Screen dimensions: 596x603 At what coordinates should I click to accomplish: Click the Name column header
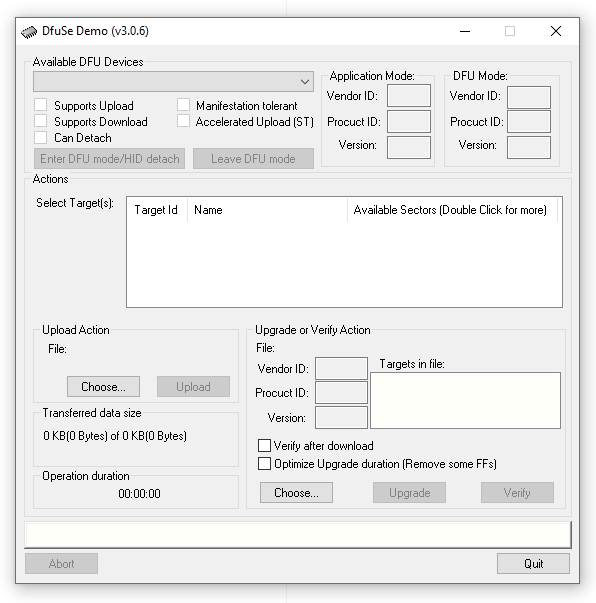tap(267, 210)
